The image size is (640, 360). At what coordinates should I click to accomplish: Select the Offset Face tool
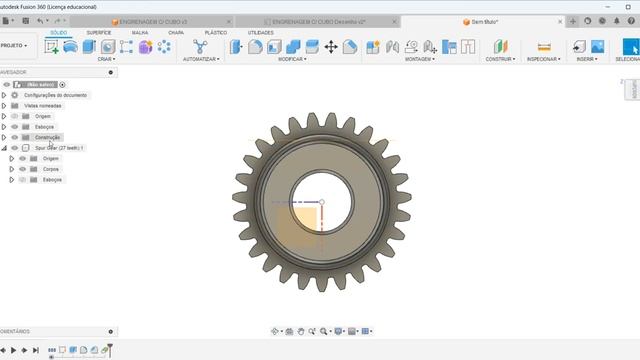pyautogui.click(x=312, y=47)
